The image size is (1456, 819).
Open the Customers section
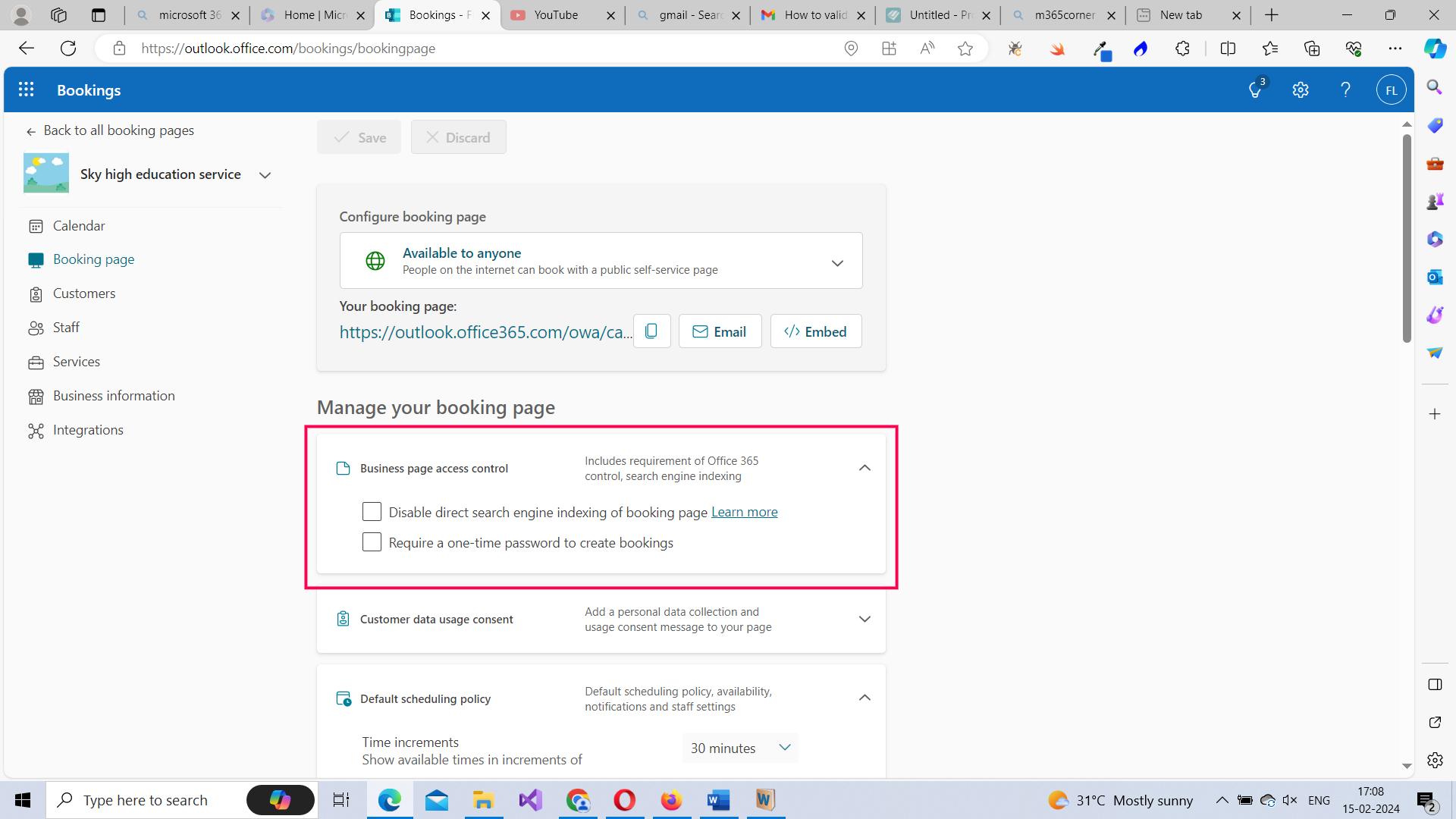point(83,293)
